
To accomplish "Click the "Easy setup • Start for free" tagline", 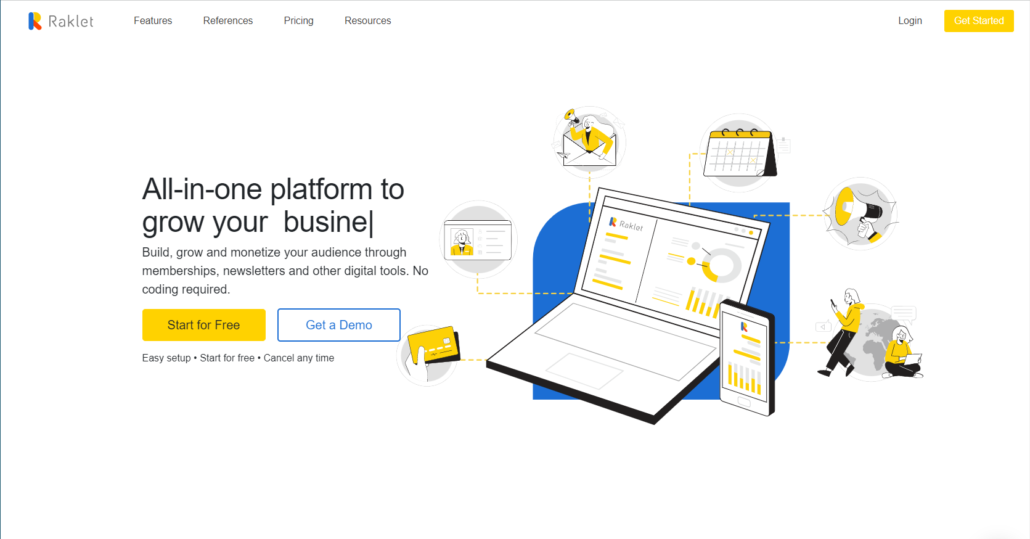I will [238, 358].
